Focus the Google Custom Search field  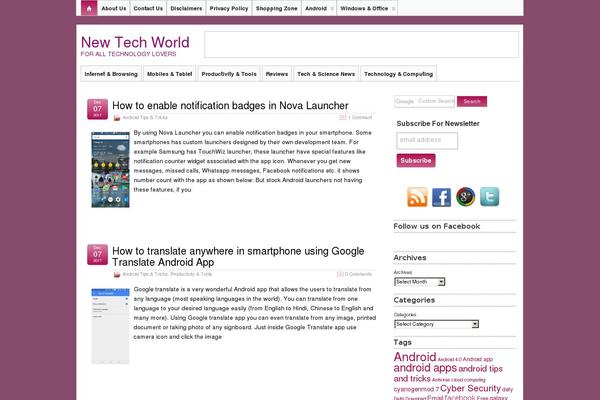(x=424, y=101)
